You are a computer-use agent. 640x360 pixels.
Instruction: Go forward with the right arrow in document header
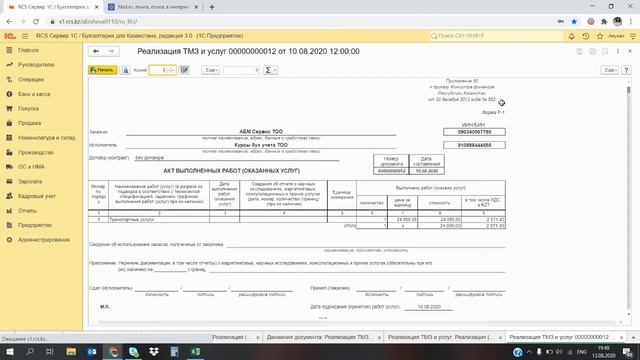pyautogui.click(x=111, y=51)
